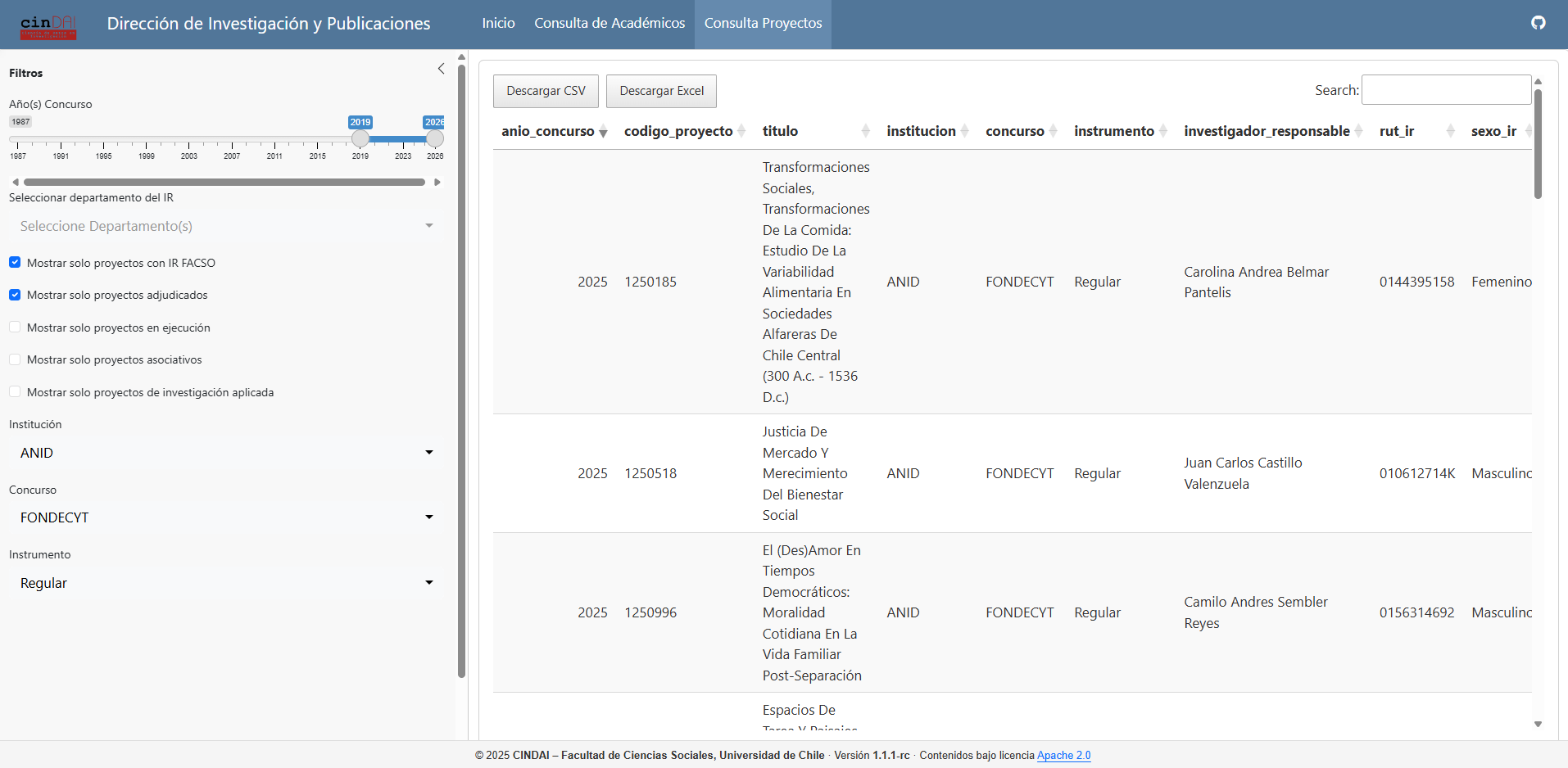Sort by anio_concurso column arrow
Image resolution: width=1568 pixels, height=768 pixels.
tap(603, 132)
